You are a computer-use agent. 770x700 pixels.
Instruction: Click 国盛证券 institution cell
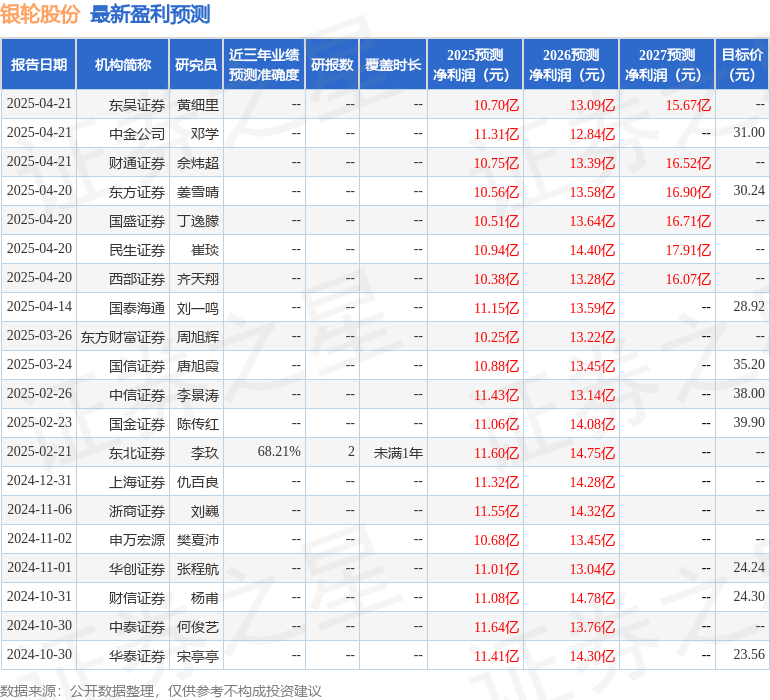click(x=137, y=221)
